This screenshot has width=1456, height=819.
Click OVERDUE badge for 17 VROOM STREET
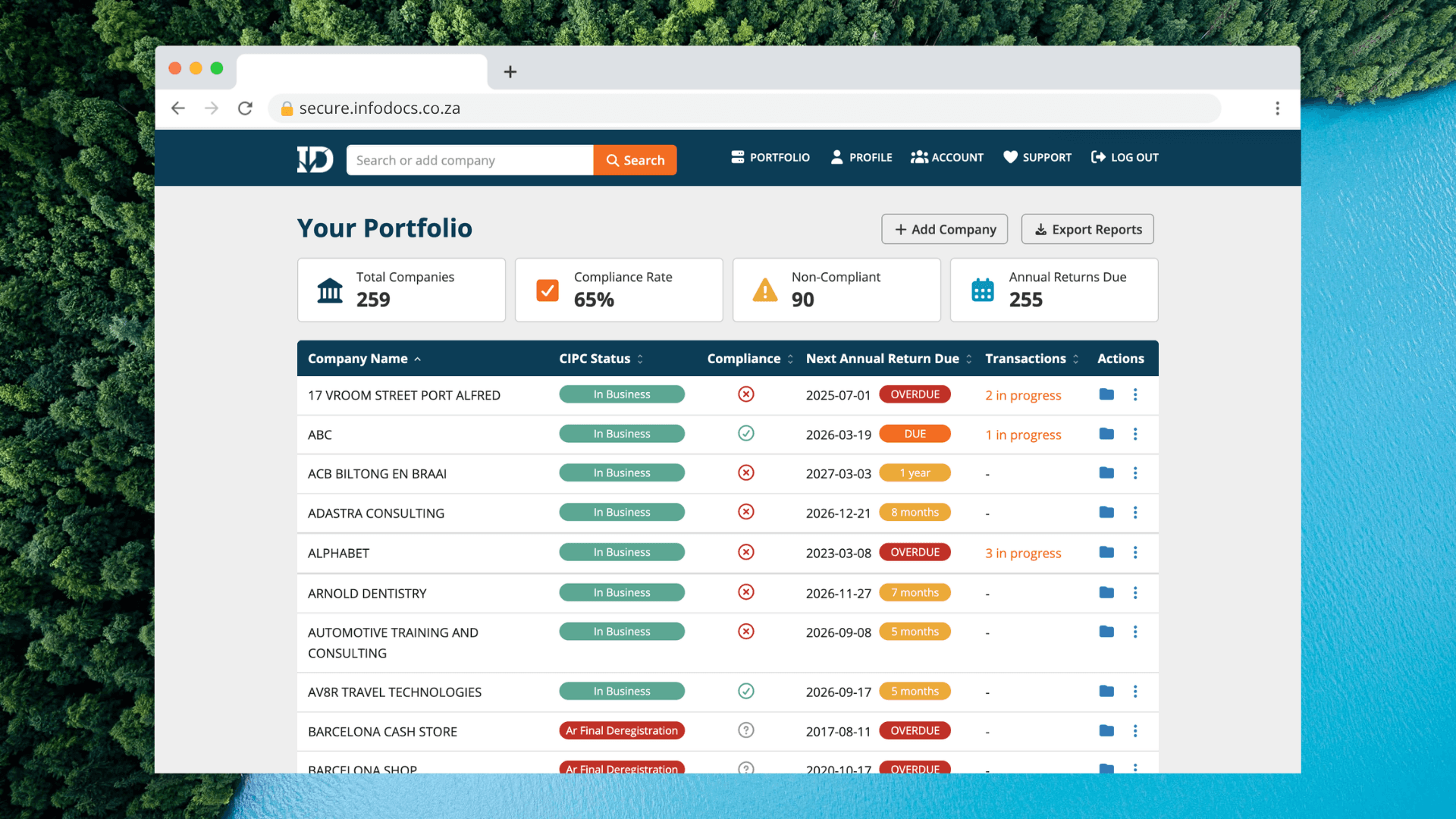coord(915,394)
